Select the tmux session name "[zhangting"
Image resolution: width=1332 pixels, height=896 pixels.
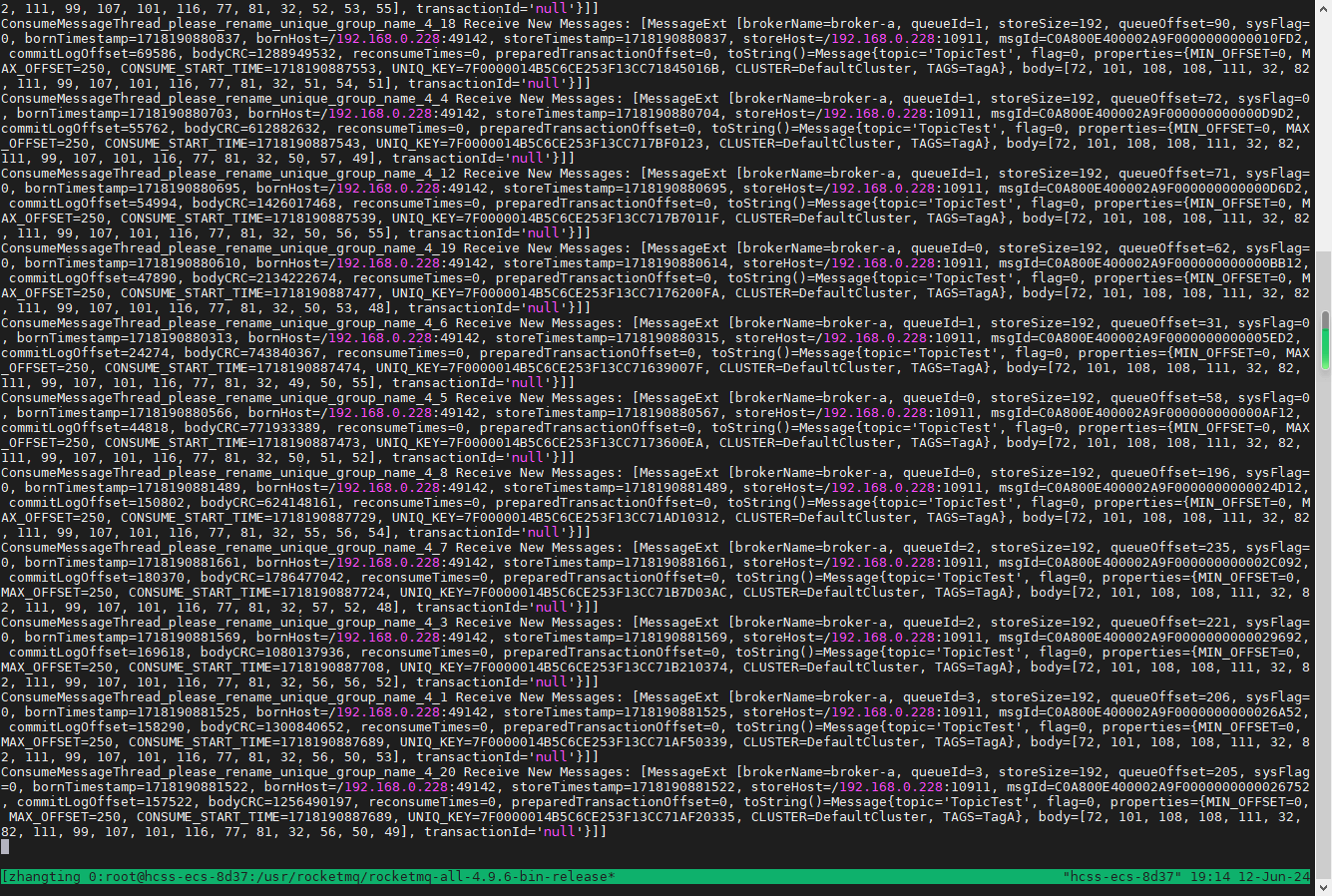41,877
